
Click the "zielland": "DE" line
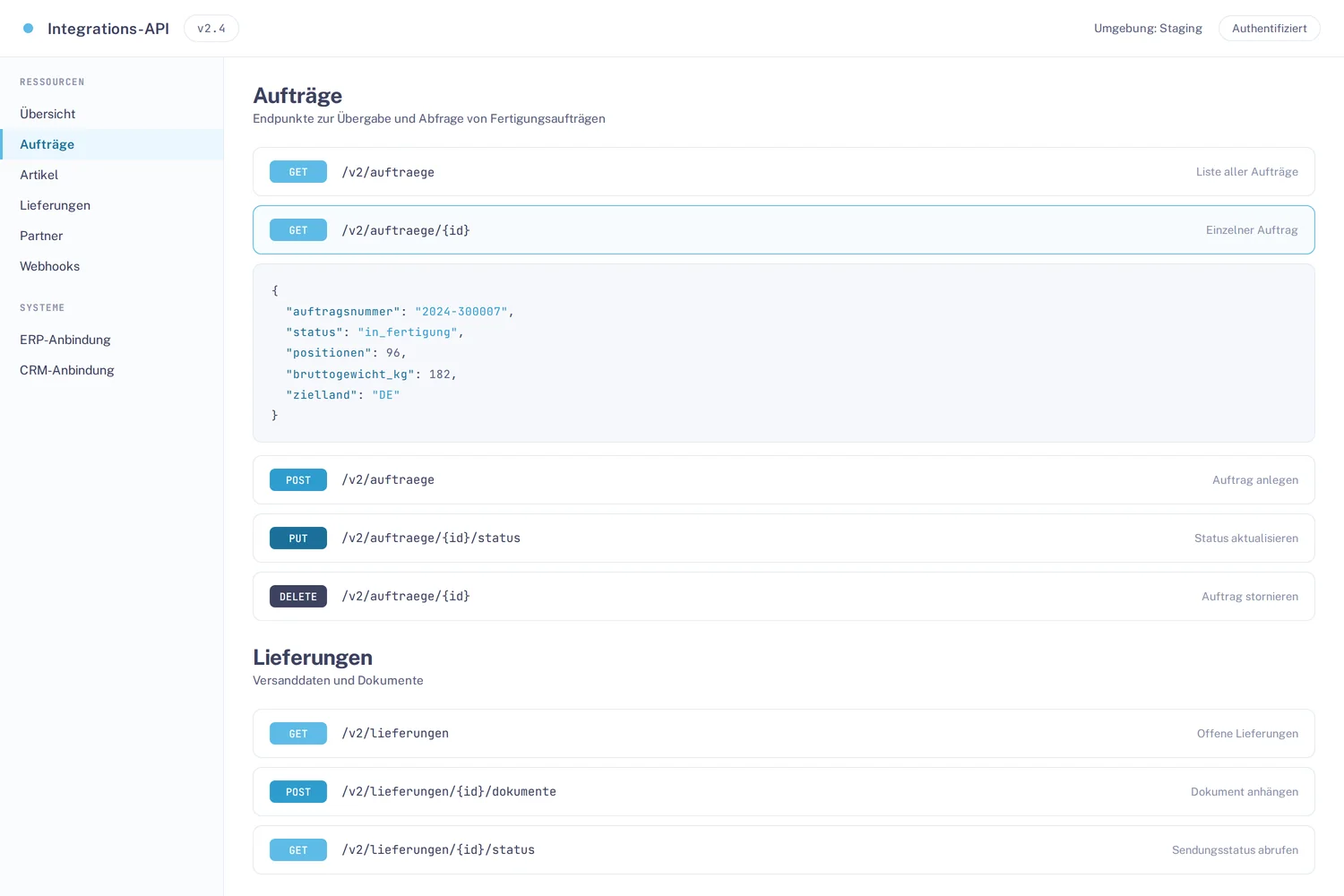[342, 395]
